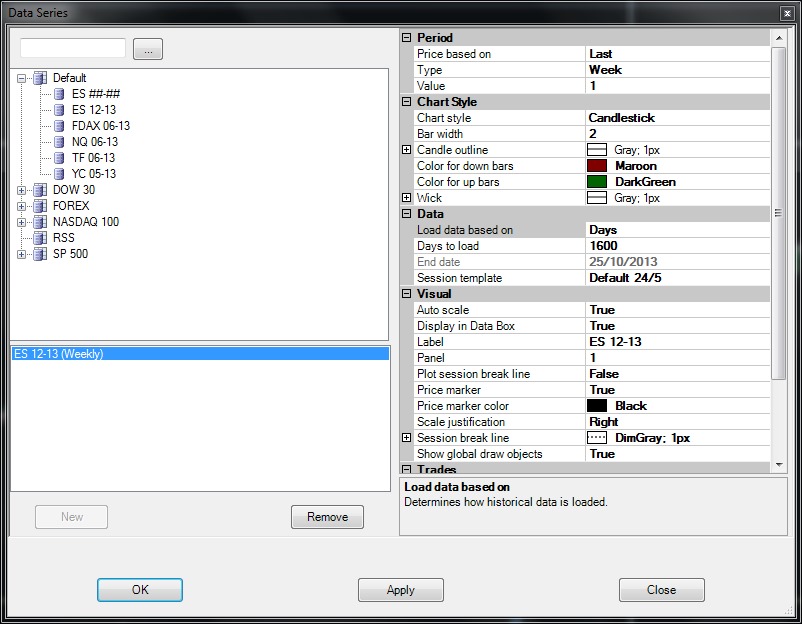The width and height of the screenshot is (802, 624).
Task: Click the Label value ES 12-13
Action: tap(615, 342)
